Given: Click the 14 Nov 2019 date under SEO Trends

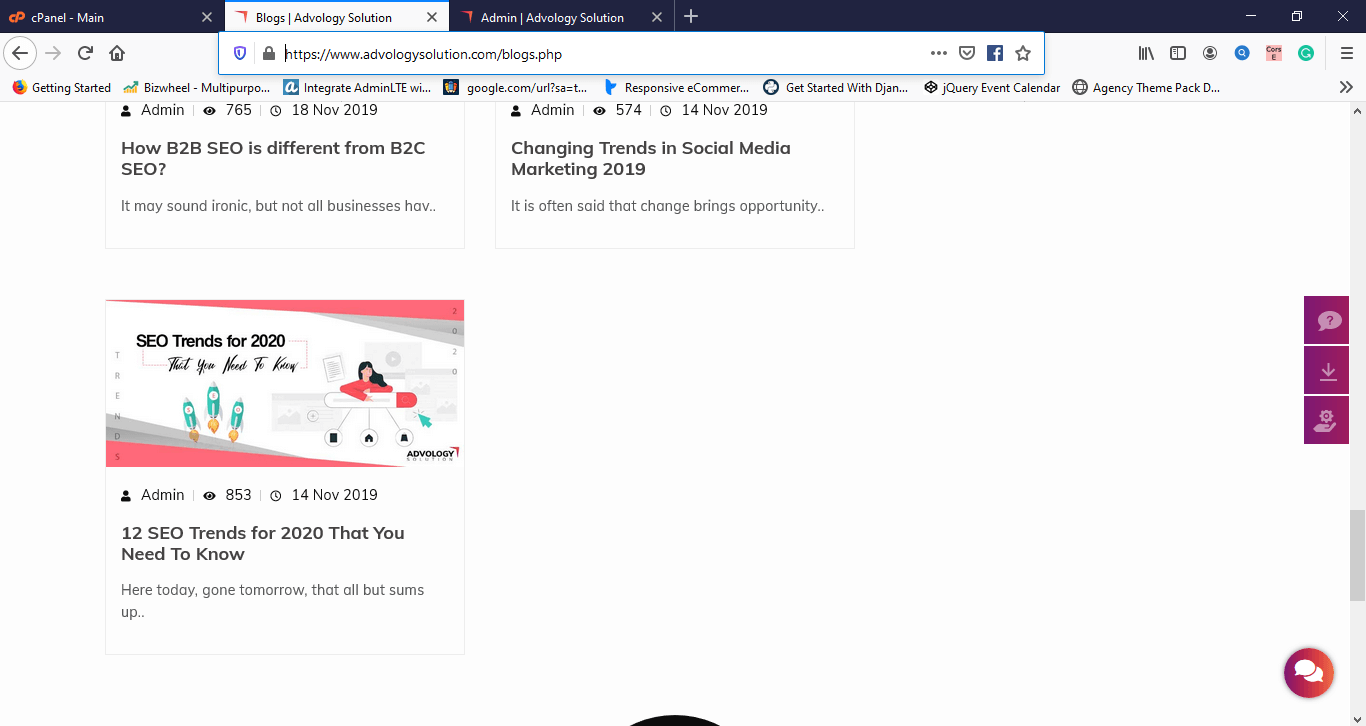Looking at the screenshot, I should 334,495.
